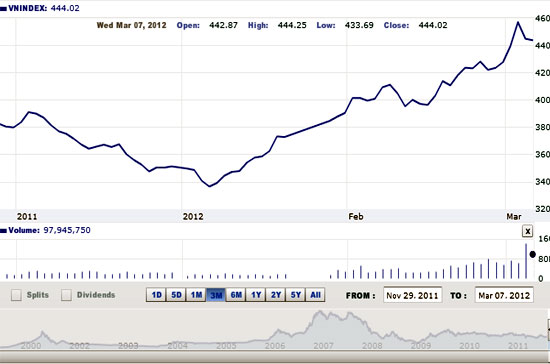Click the Dividends label text
This screenshot has height=364, width=550.
[96, 295]
